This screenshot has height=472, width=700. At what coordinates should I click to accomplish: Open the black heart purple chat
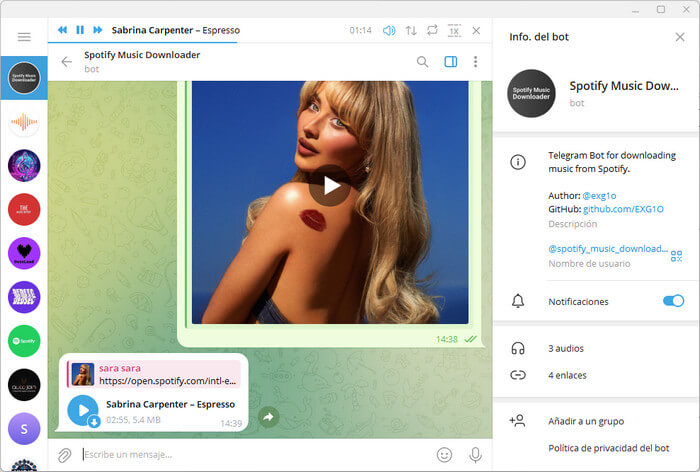click(x=24, y=253)
